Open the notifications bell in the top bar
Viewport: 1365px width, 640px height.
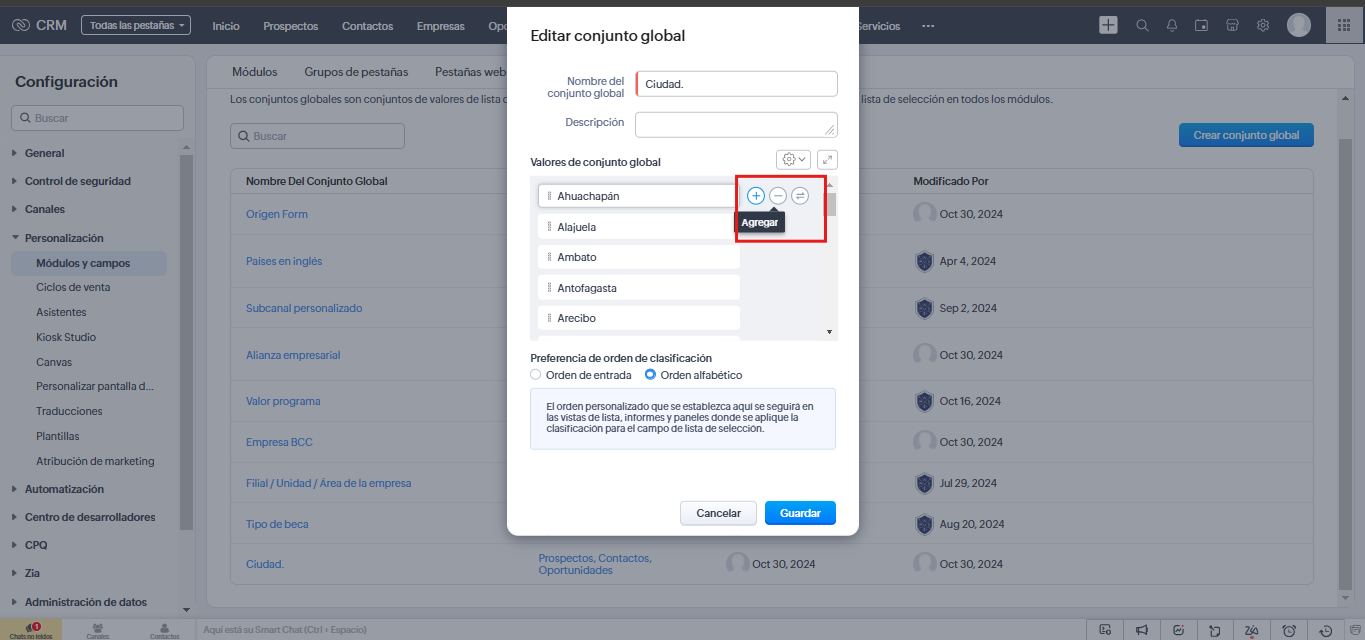tap(1172, 26)
